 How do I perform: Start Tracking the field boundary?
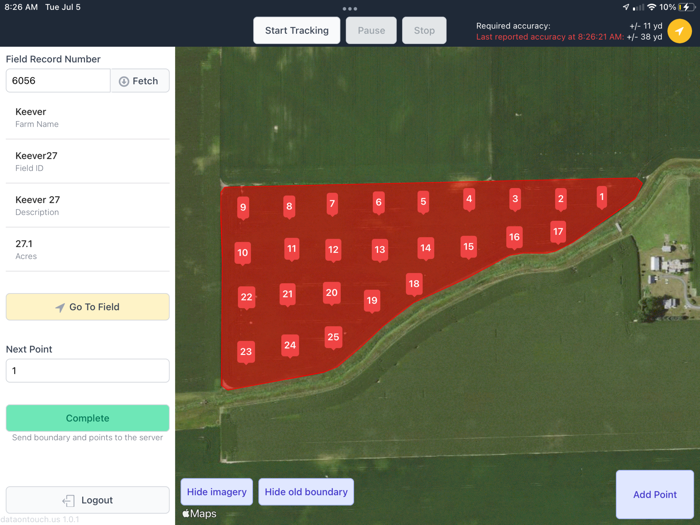point(296,31)
